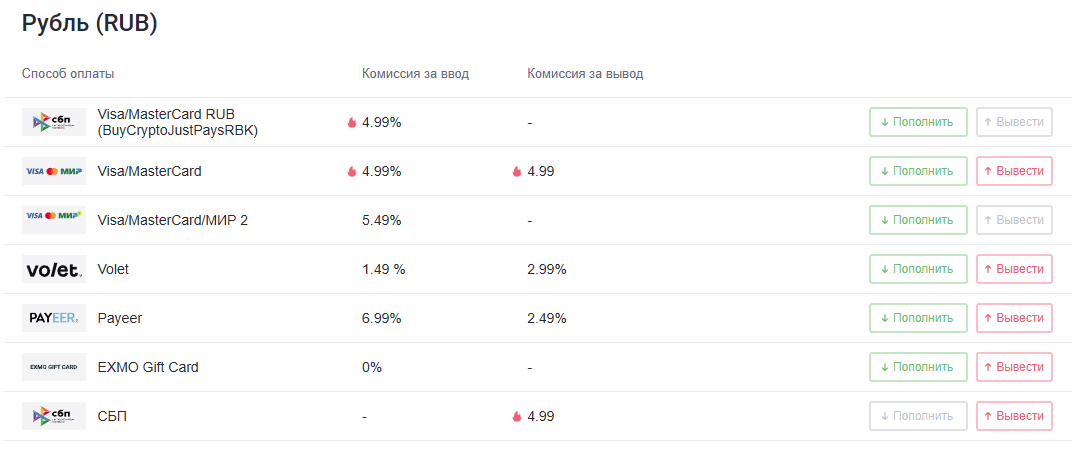Withdraw through Volet

1014,269
